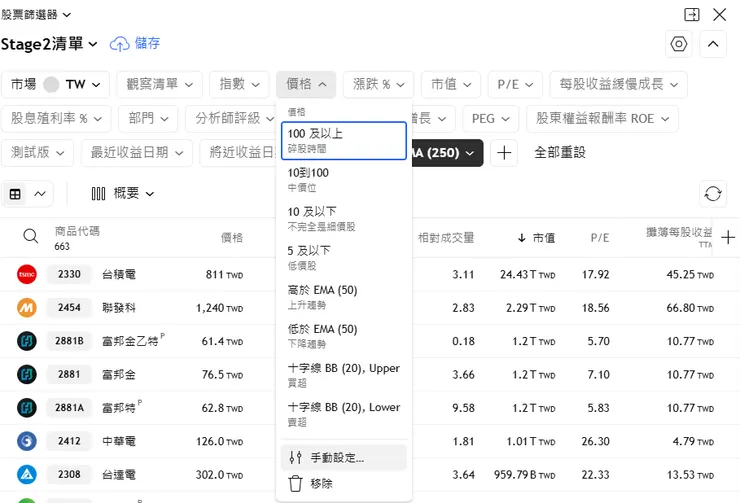Select the 10 及以下 price option
The image size is (740, 503).
pyautogui.click(x=344, y=219)
